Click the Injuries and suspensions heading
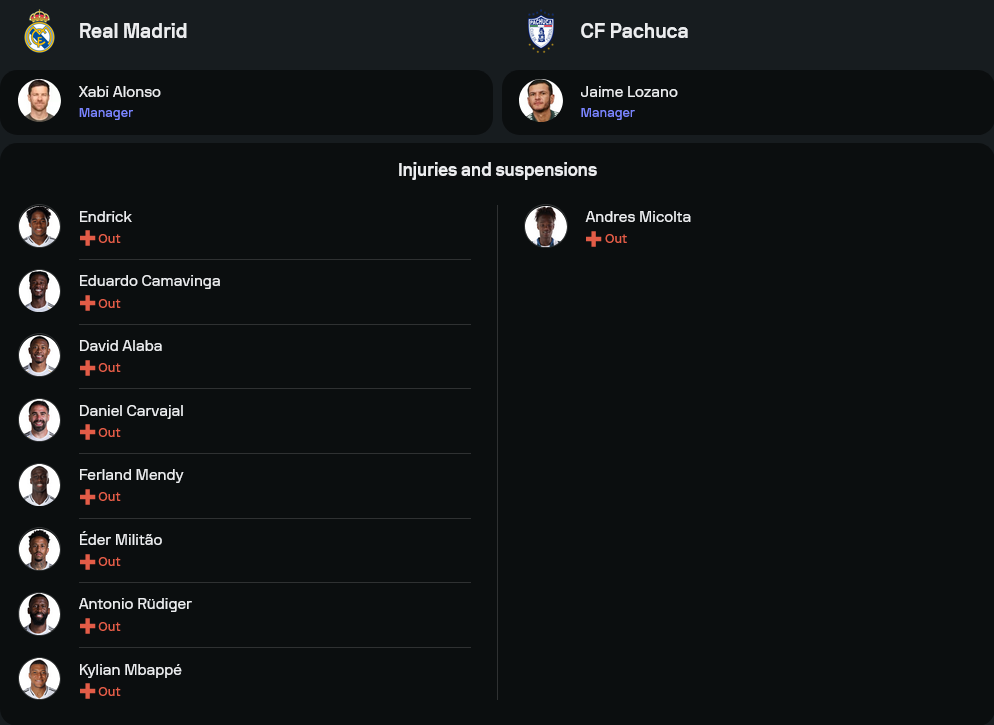Viewport: 994px width, 725px height. pos(497,170)
